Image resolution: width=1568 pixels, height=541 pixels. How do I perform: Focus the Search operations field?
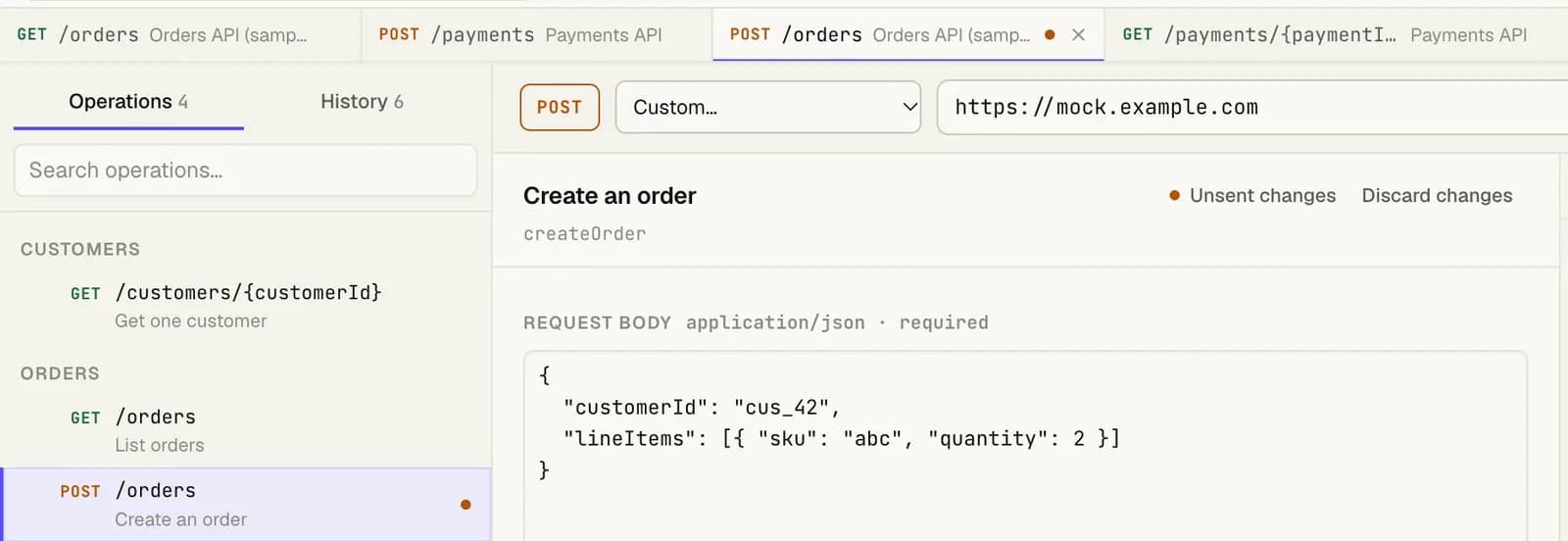(x=245, y=171)
